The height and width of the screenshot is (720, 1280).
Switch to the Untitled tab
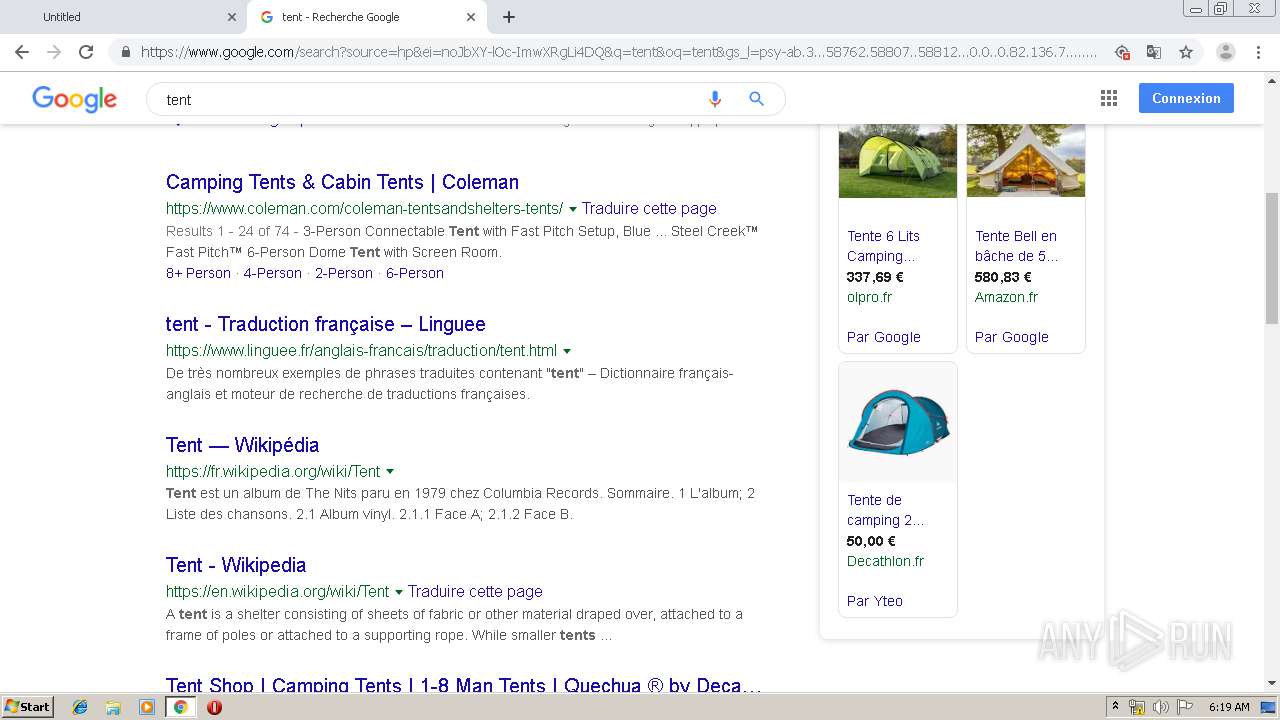[122, 17]
